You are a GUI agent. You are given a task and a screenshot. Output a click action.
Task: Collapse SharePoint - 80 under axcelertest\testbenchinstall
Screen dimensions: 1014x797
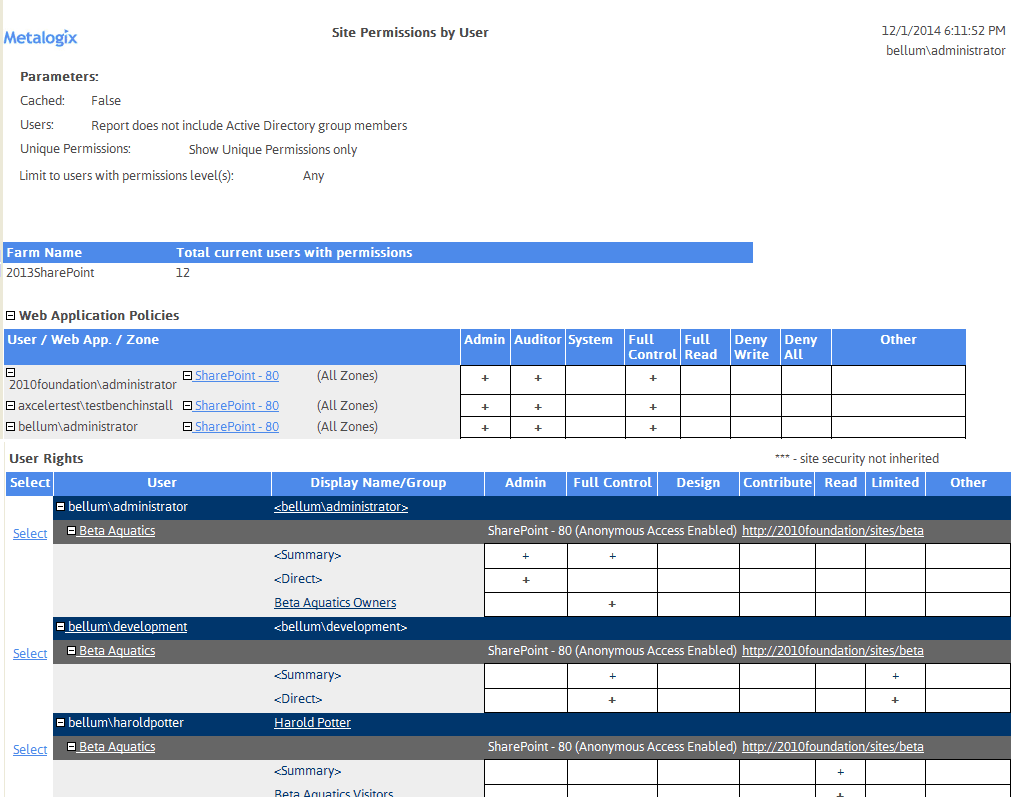pyautogui.click(x=187, y=405)
